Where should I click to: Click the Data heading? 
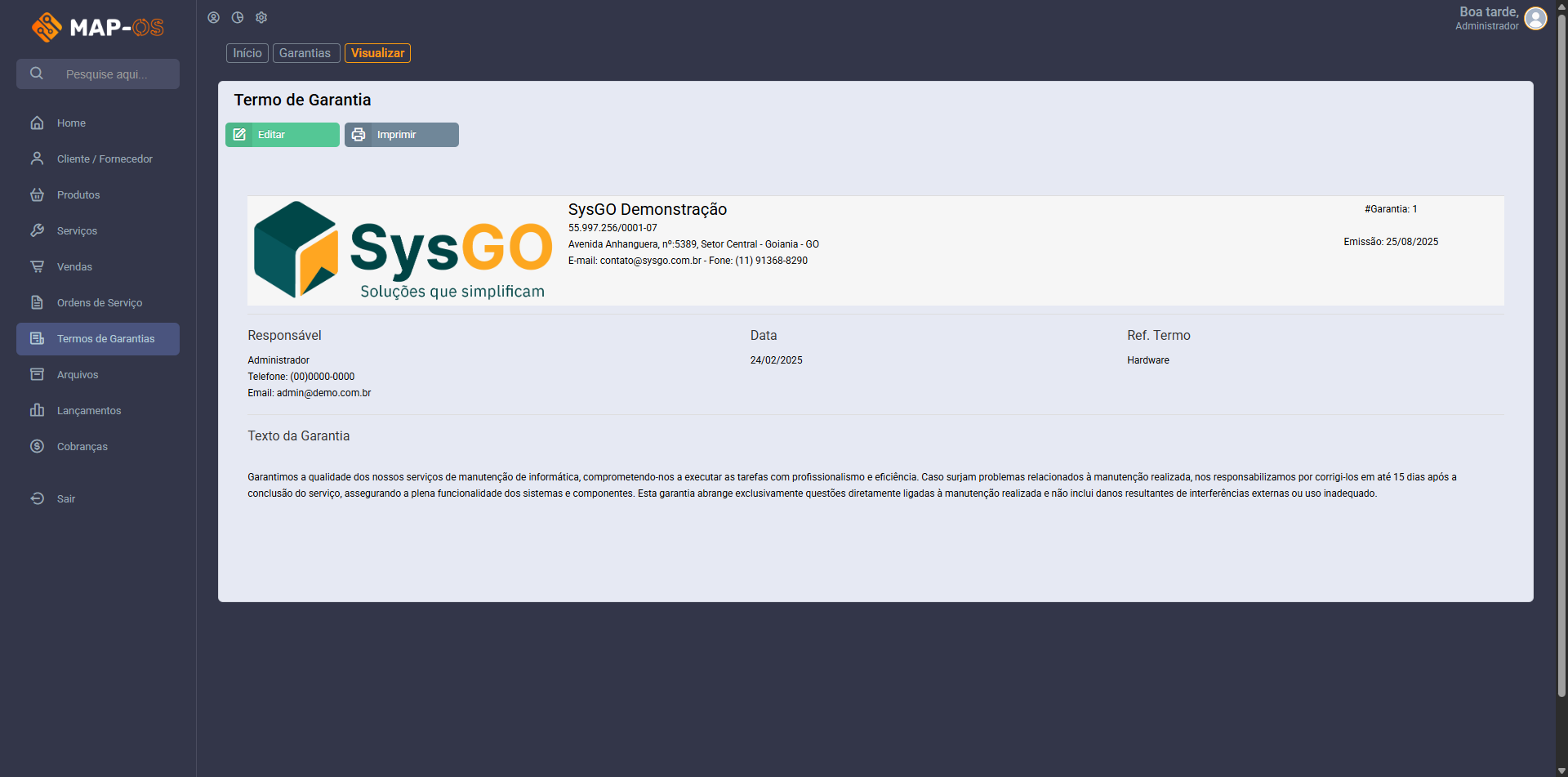click(x=764, y=336)
